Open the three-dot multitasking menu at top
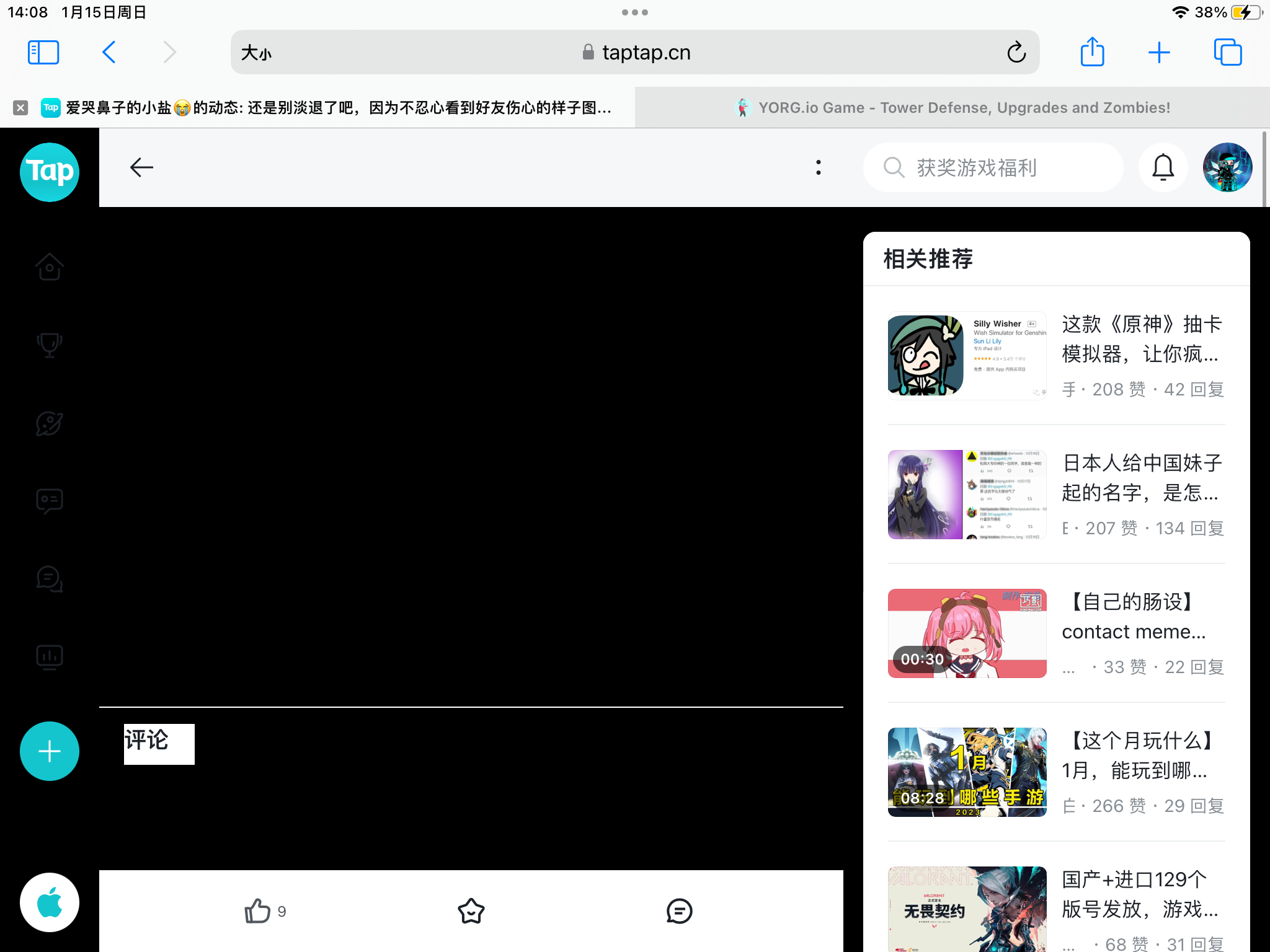This screenshot has width=1270, height=952. [x=635, y=12]
